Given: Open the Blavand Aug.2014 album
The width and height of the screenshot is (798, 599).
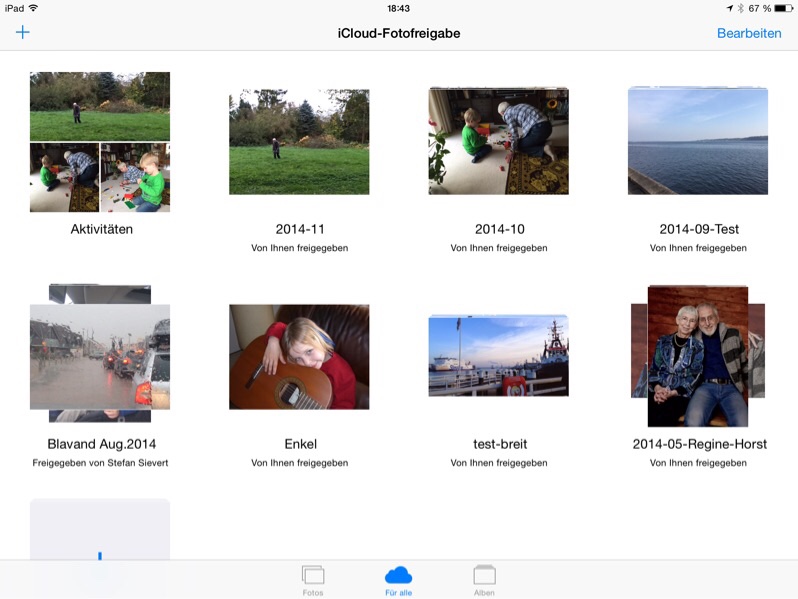Looking at the screenshot, I should [x=99, y=355].
